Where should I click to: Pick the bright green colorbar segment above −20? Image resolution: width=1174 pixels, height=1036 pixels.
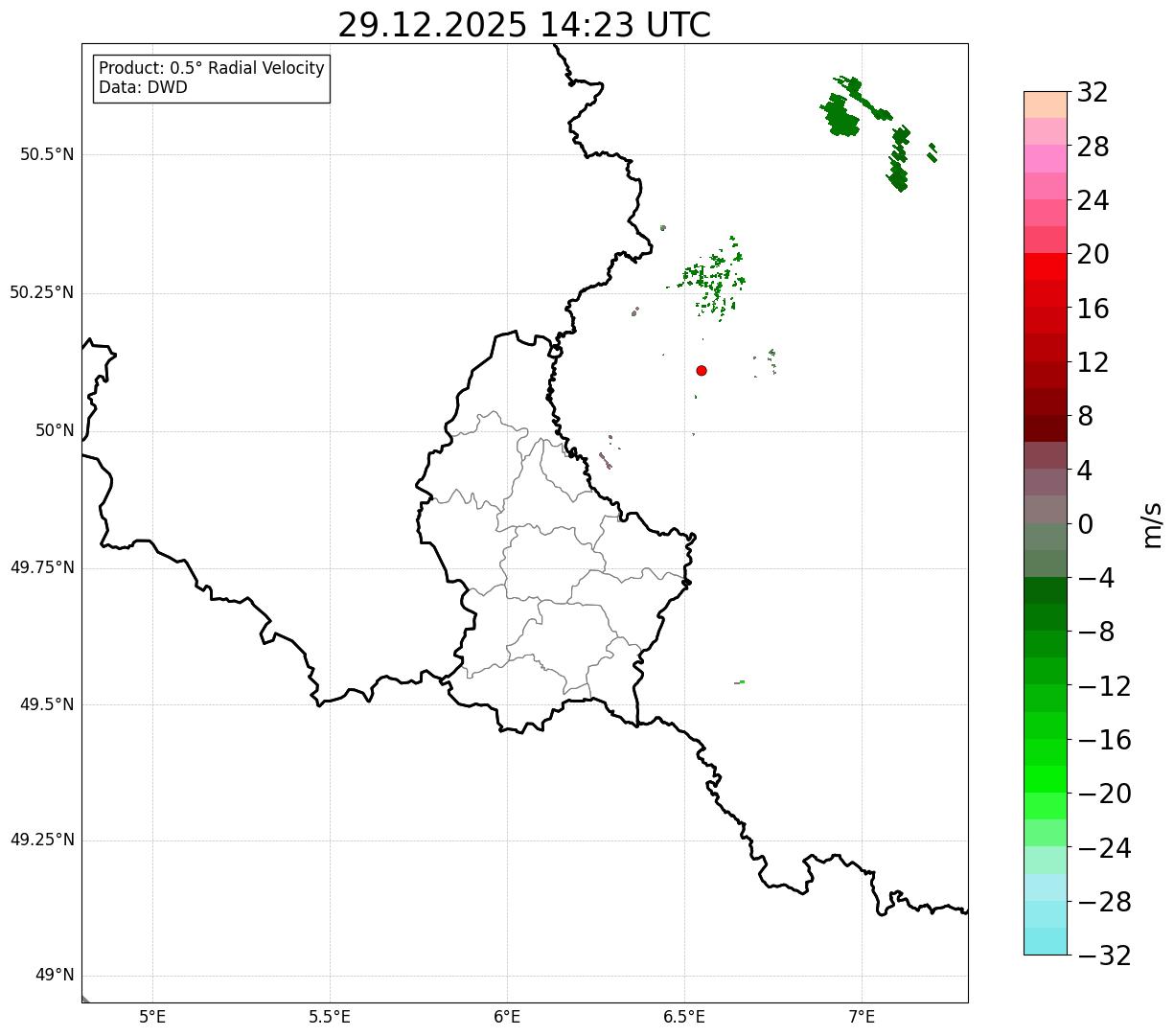(x=1046, y=779)
